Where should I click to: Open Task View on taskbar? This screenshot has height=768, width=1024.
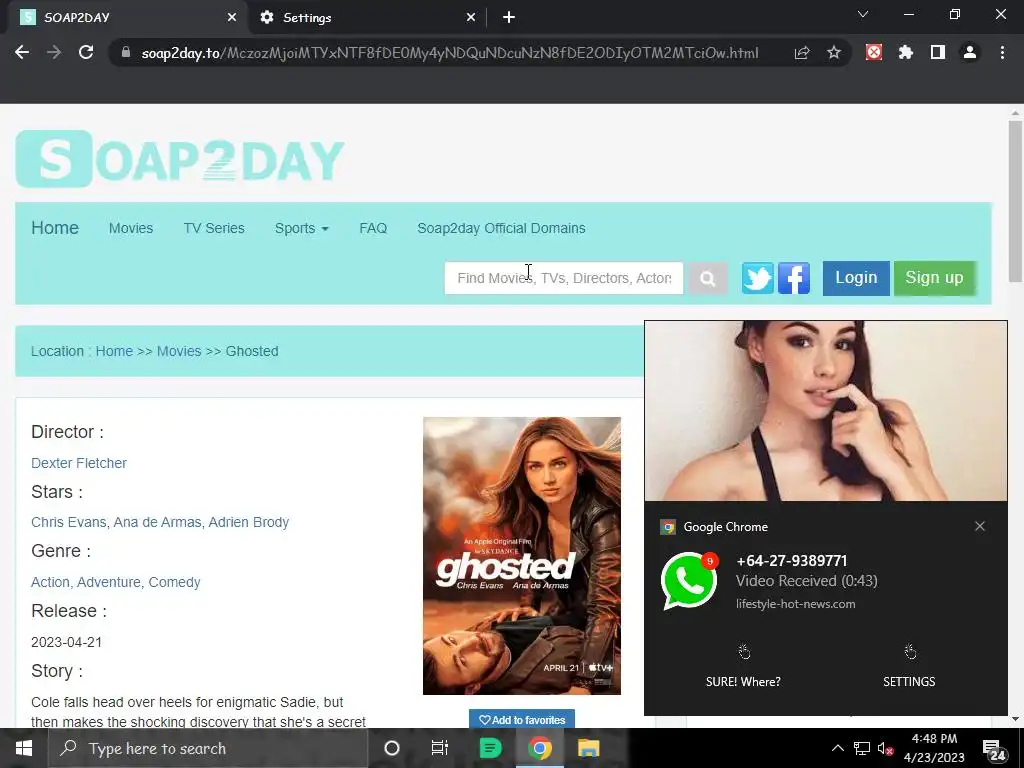440,748
